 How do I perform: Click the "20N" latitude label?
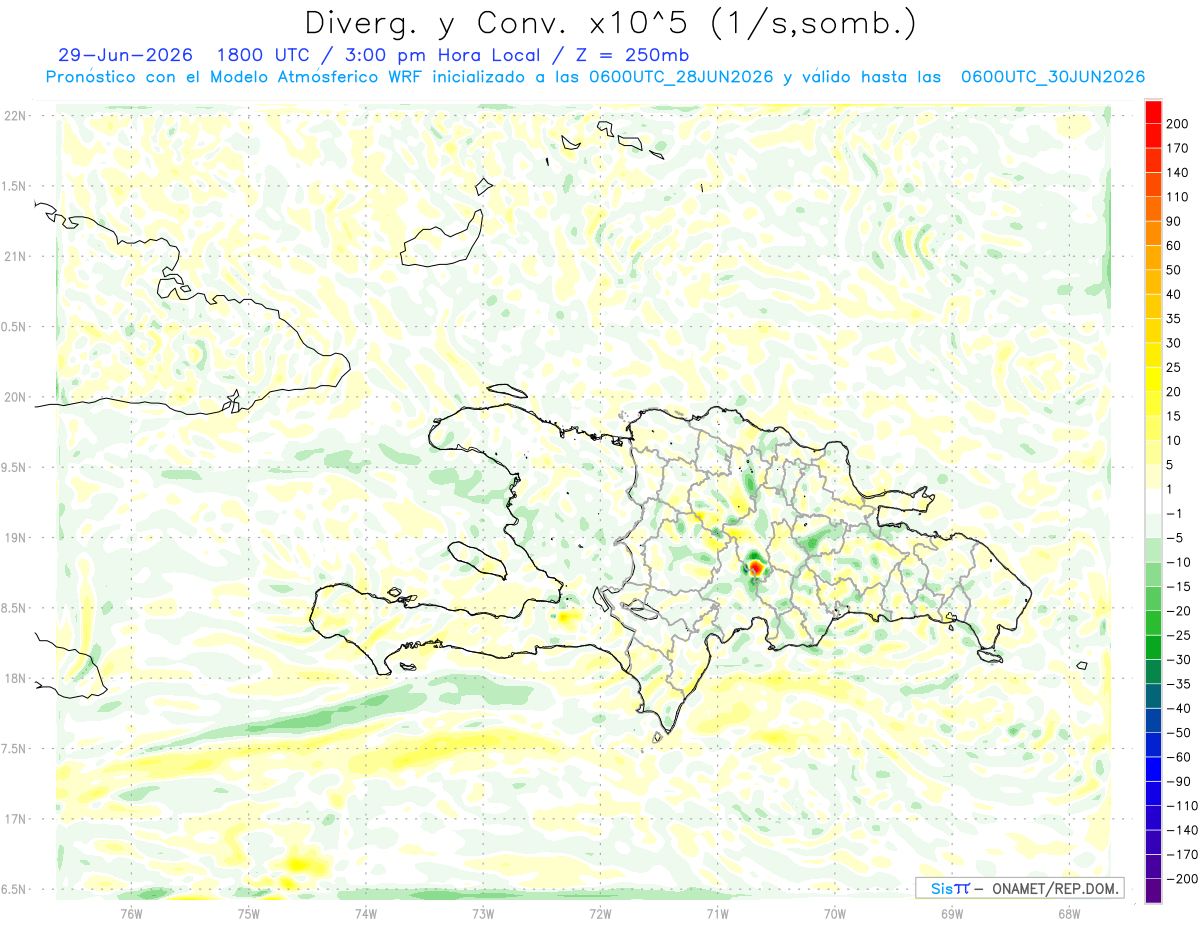click(x=15, y=397)
